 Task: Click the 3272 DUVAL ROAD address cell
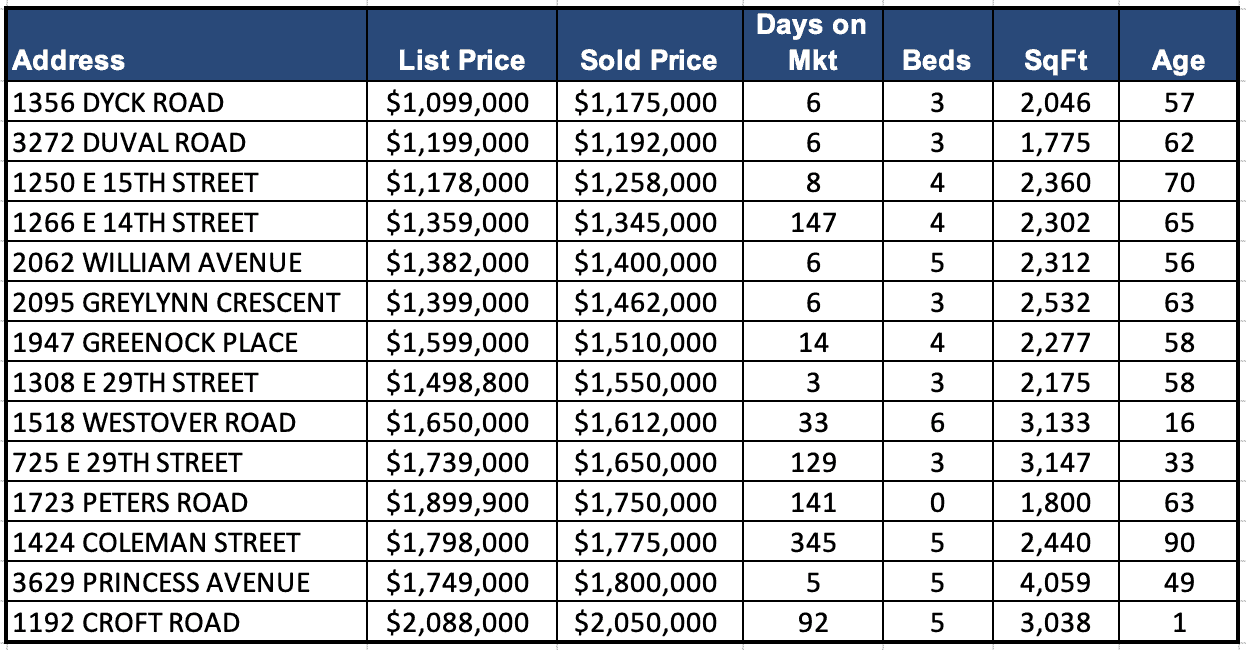[129, 142]
